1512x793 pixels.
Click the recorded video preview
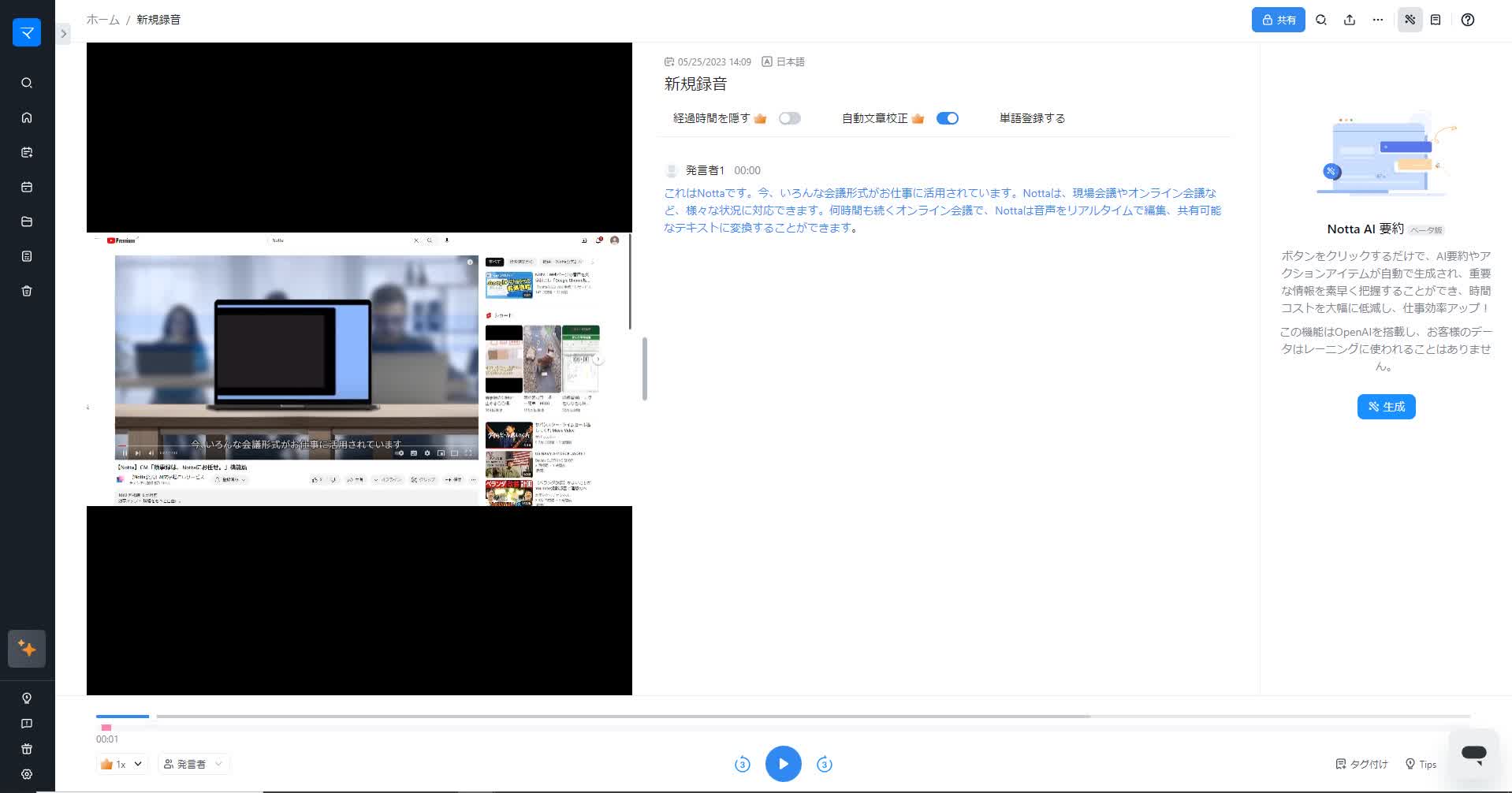(x=359, y=369)
